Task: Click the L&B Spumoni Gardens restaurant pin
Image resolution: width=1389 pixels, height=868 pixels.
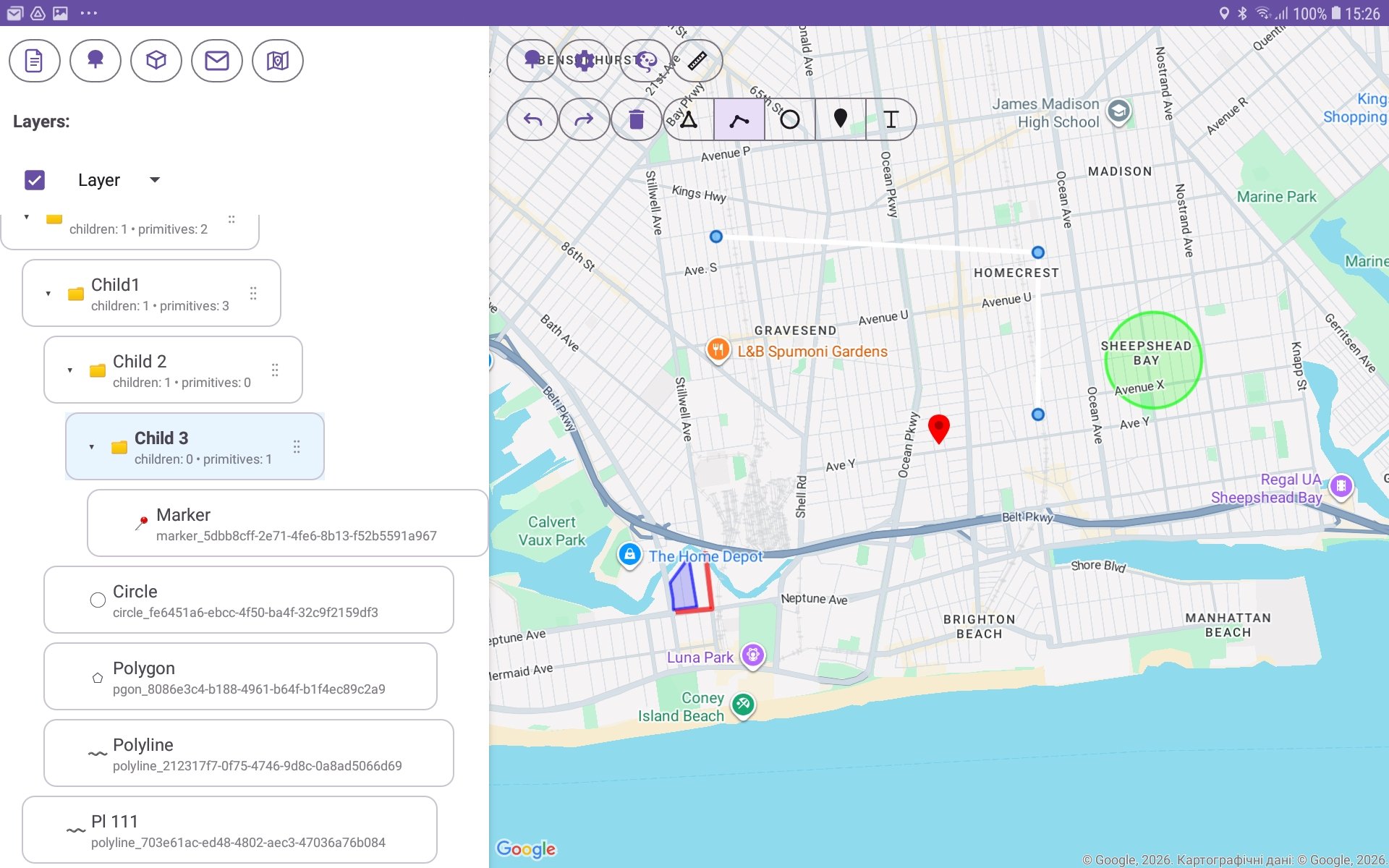Action: 718,351
